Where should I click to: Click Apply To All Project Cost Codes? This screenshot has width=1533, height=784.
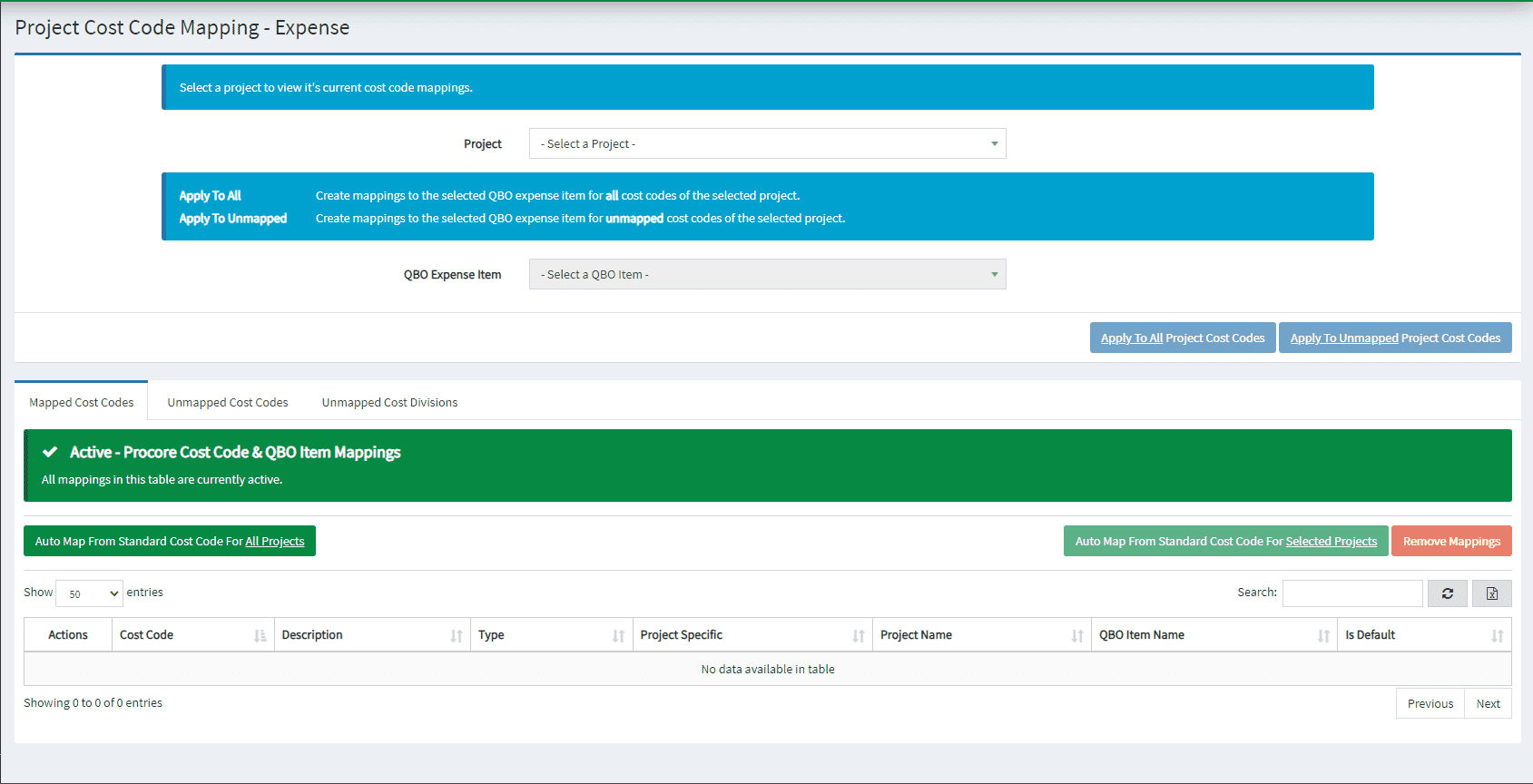pyautogui.click(x=1182, y=338)
